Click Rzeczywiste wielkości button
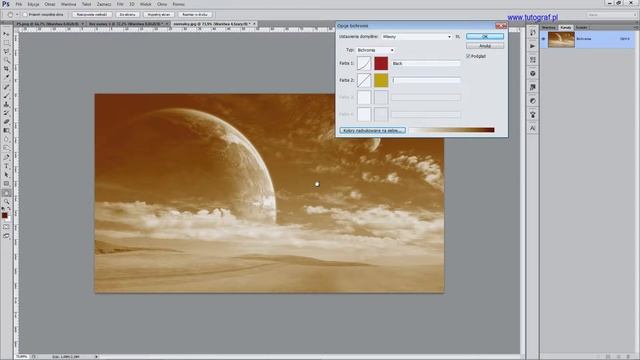Image resolution: width=640 pixels, height=360 pixels. 92,14
